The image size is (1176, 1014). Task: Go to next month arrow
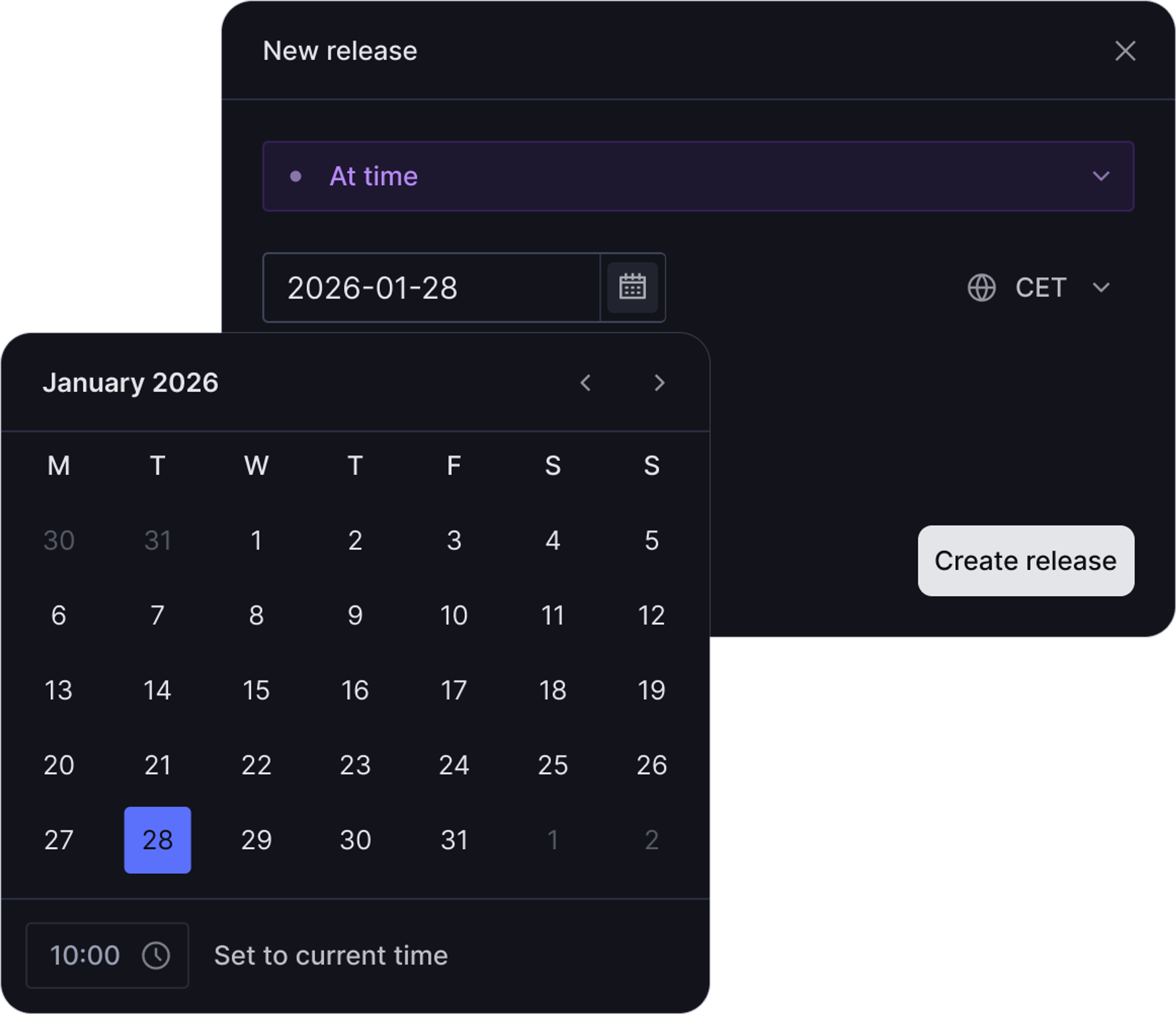tap(659, 383)
